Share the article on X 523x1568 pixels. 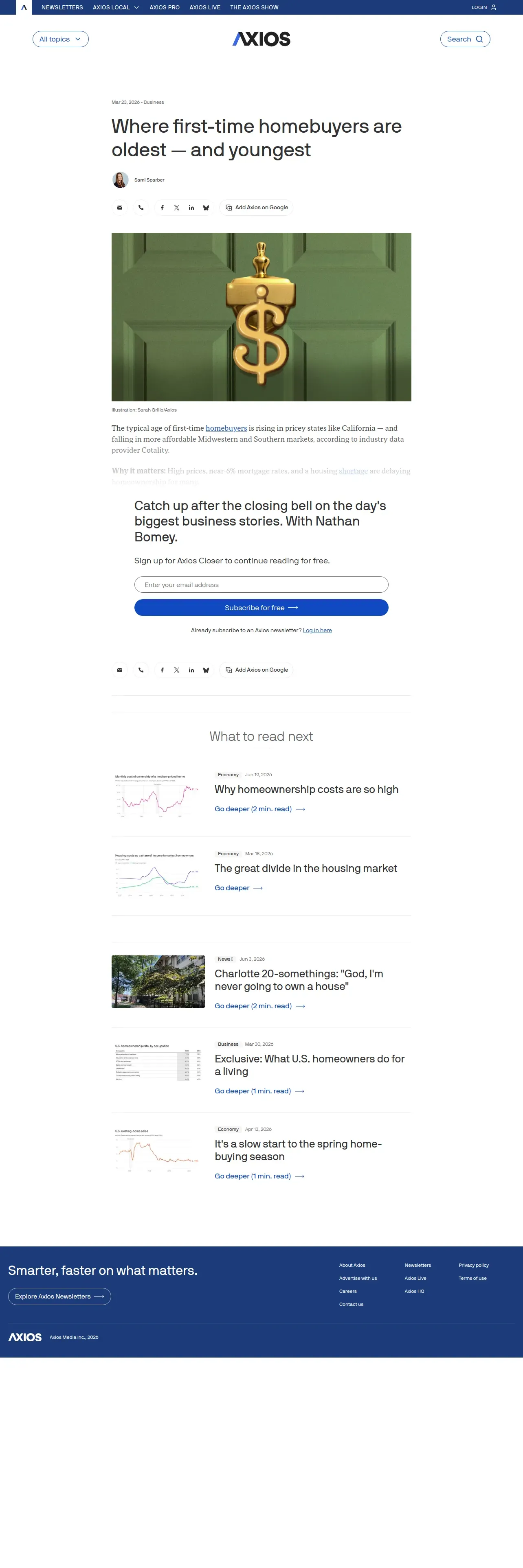tap(176, 208)
